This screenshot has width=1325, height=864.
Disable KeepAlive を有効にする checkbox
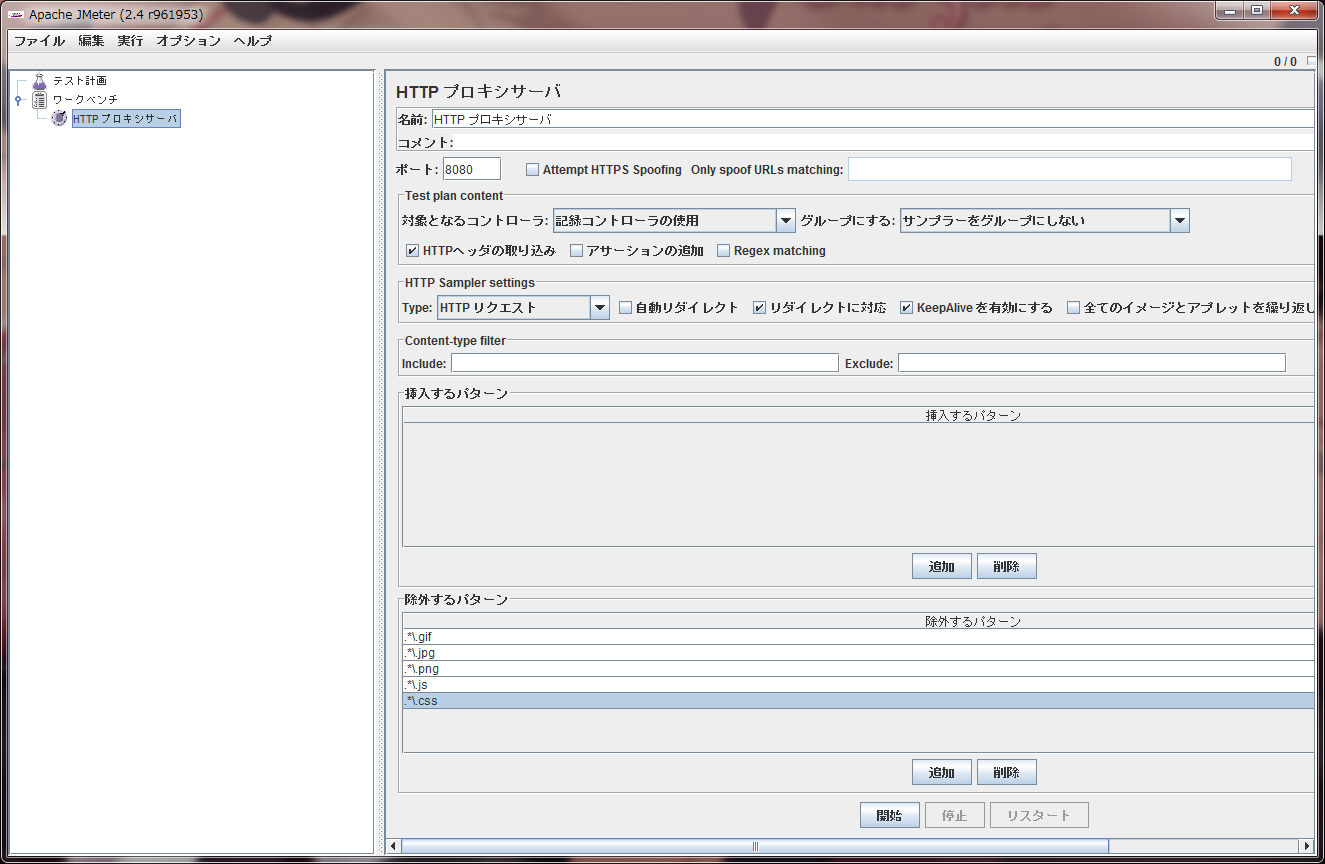click(x=907, y=308)
